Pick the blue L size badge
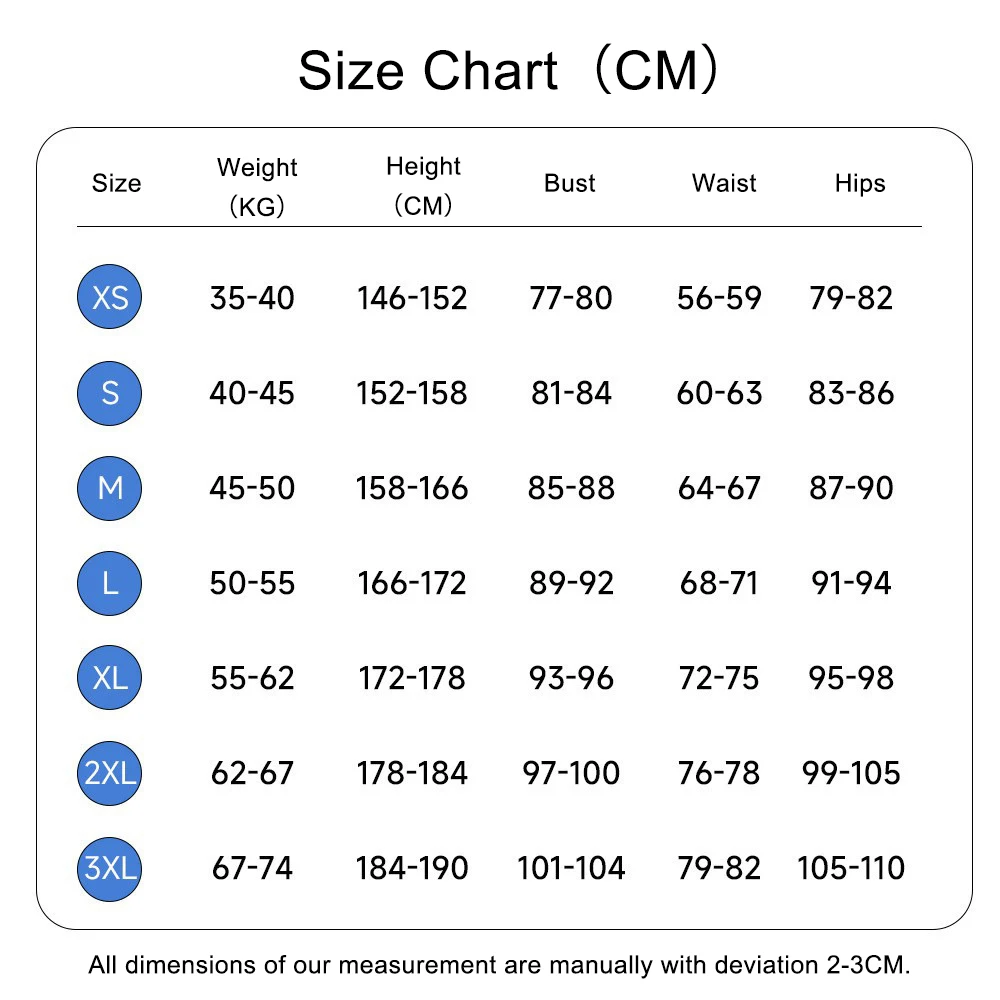Viewport: 1000px width, 1000px height. 110,582
